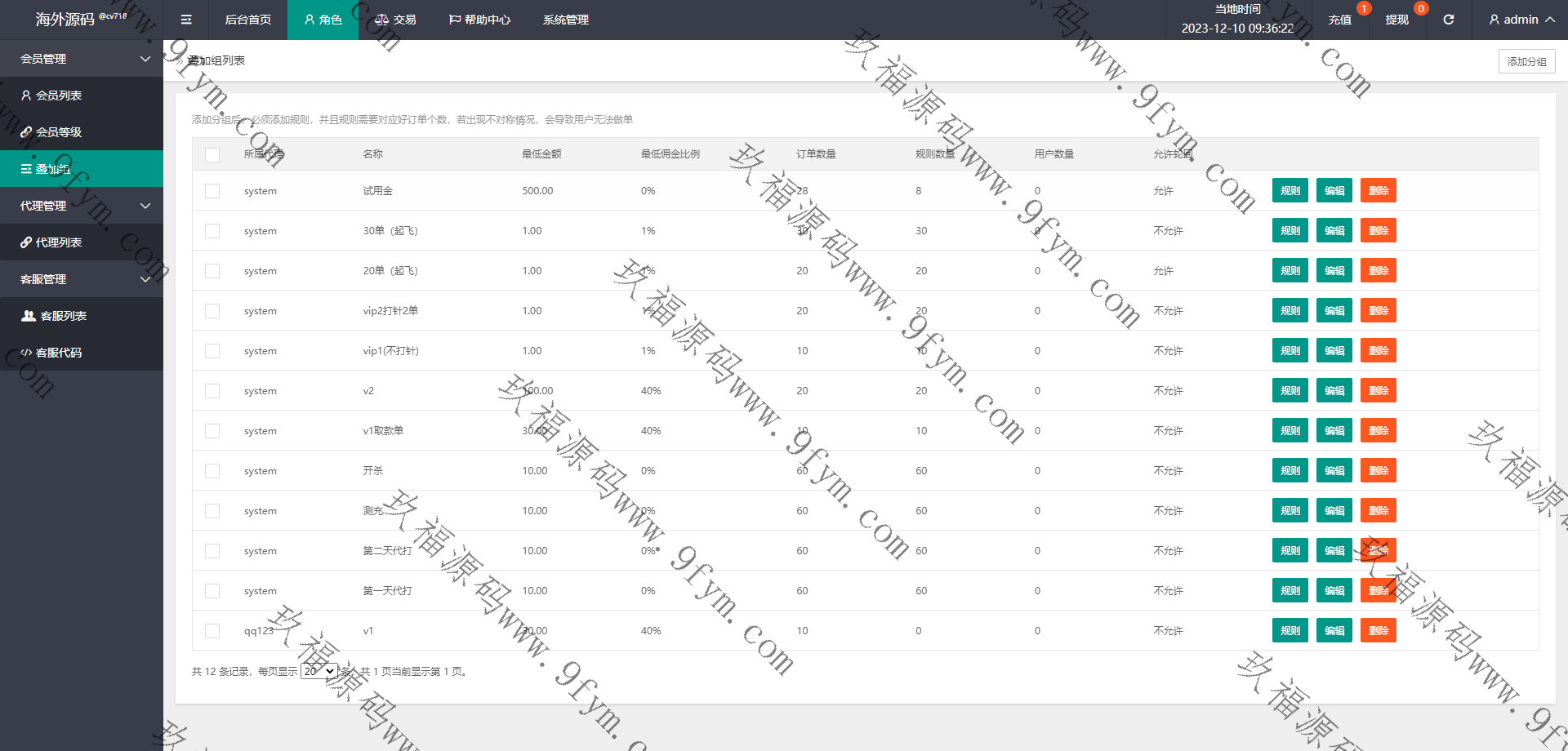
Task: Click the link icon beside 代理列表
Action: pyautogui.click(x=26, y=242)
